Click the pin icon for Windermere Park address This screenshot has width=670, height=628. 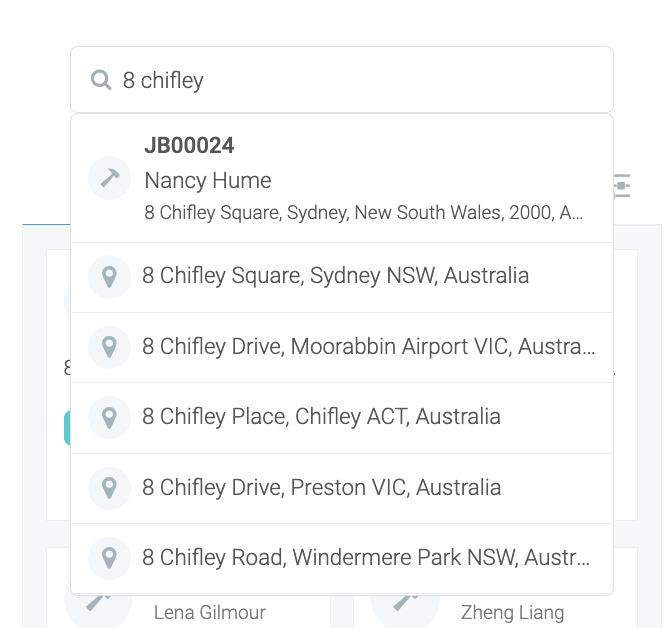pyautogui.click(x=109, y=558)
